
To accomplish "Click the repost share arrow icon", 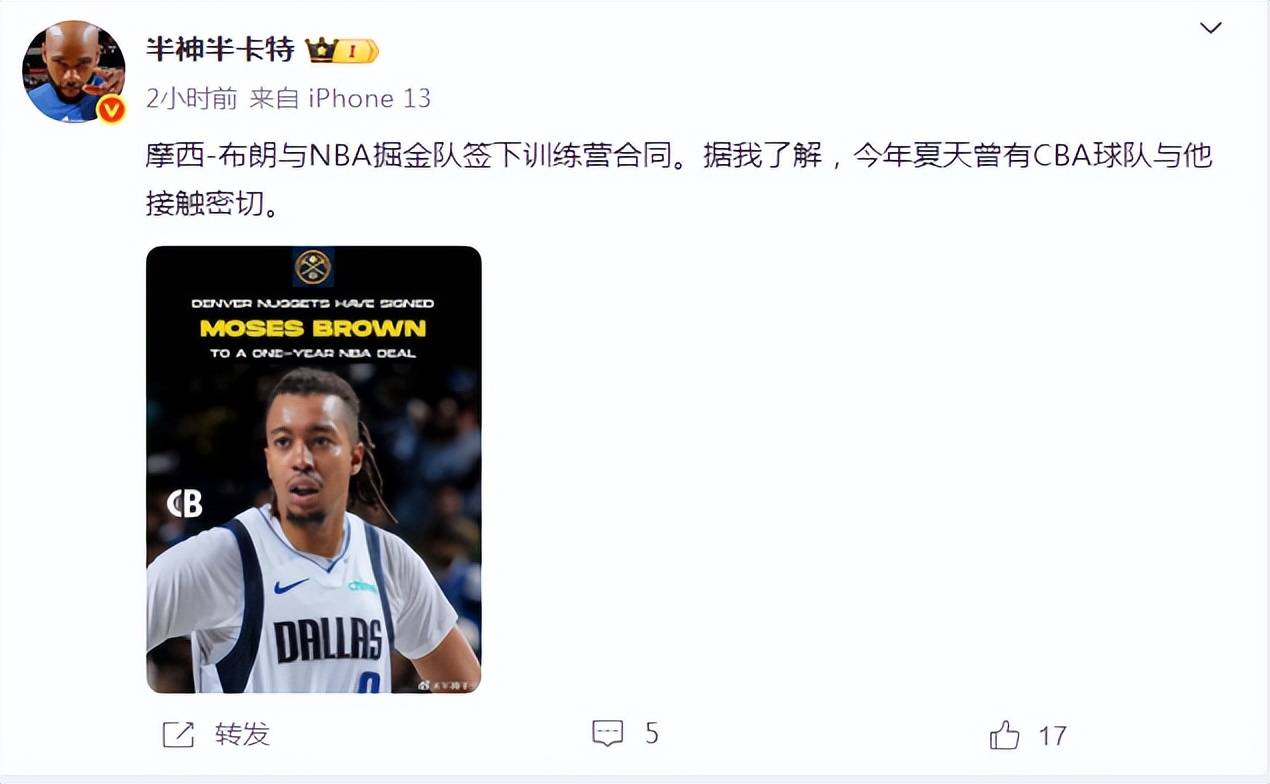I will pyautogui.click(x=178, y=735).
